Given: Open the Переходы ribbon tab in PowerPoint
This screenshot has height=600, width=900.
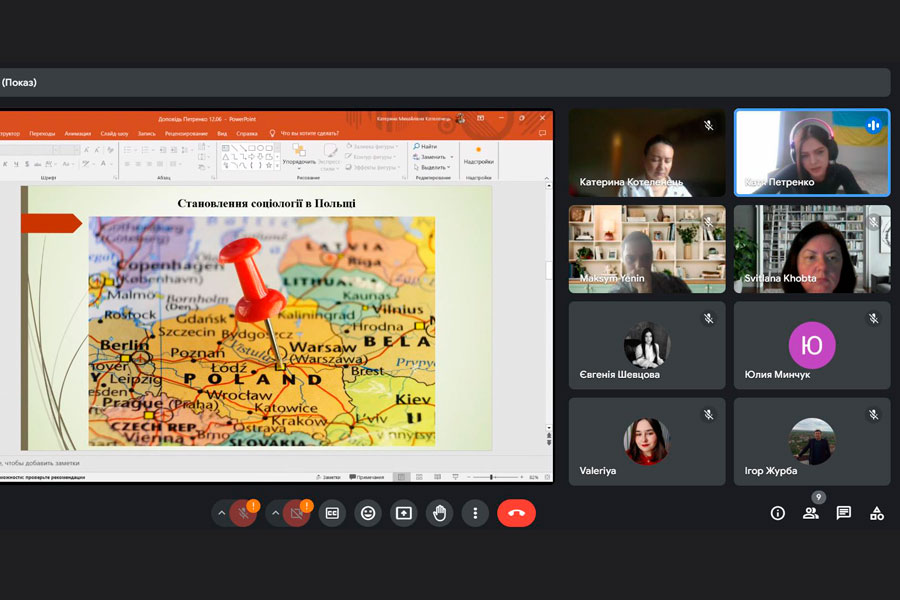Looking at the screenshot, I should point(42,133).
